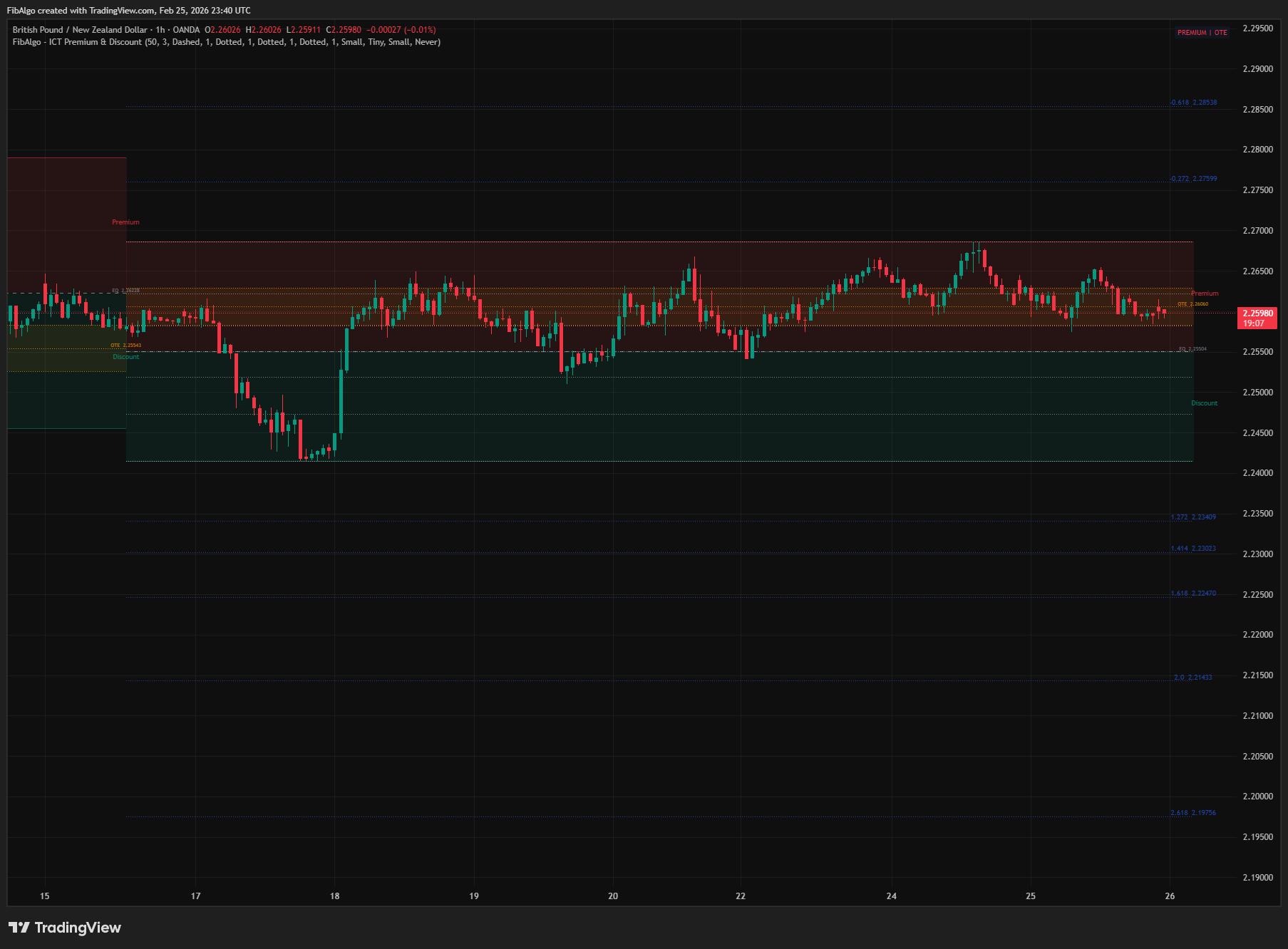Open the British Pound / New Zealand Dollar symbol
1288x949 pixels.
coord(78,30)
